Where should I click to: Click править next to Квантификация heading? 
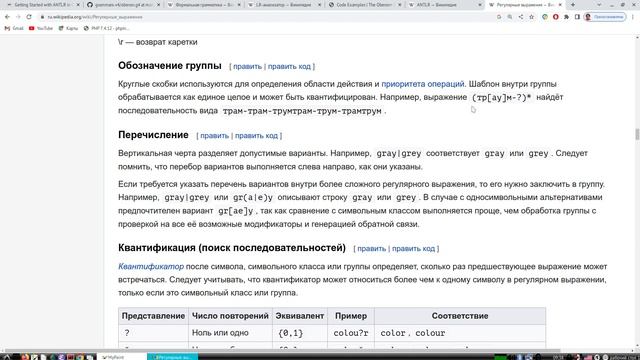[x=371, y=249]
